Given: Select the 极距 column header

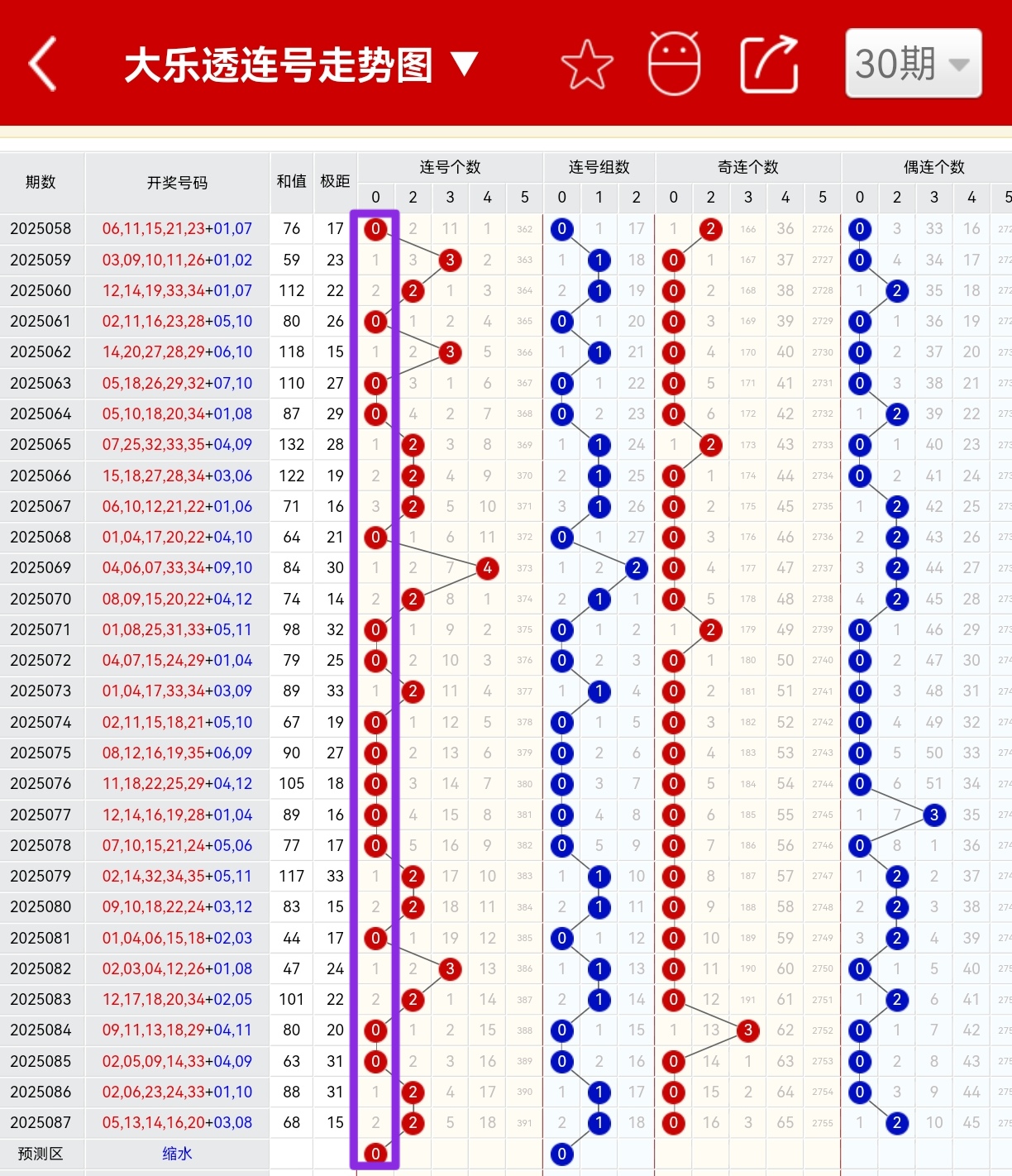Looking at the screenshot, I should (335, 182).
